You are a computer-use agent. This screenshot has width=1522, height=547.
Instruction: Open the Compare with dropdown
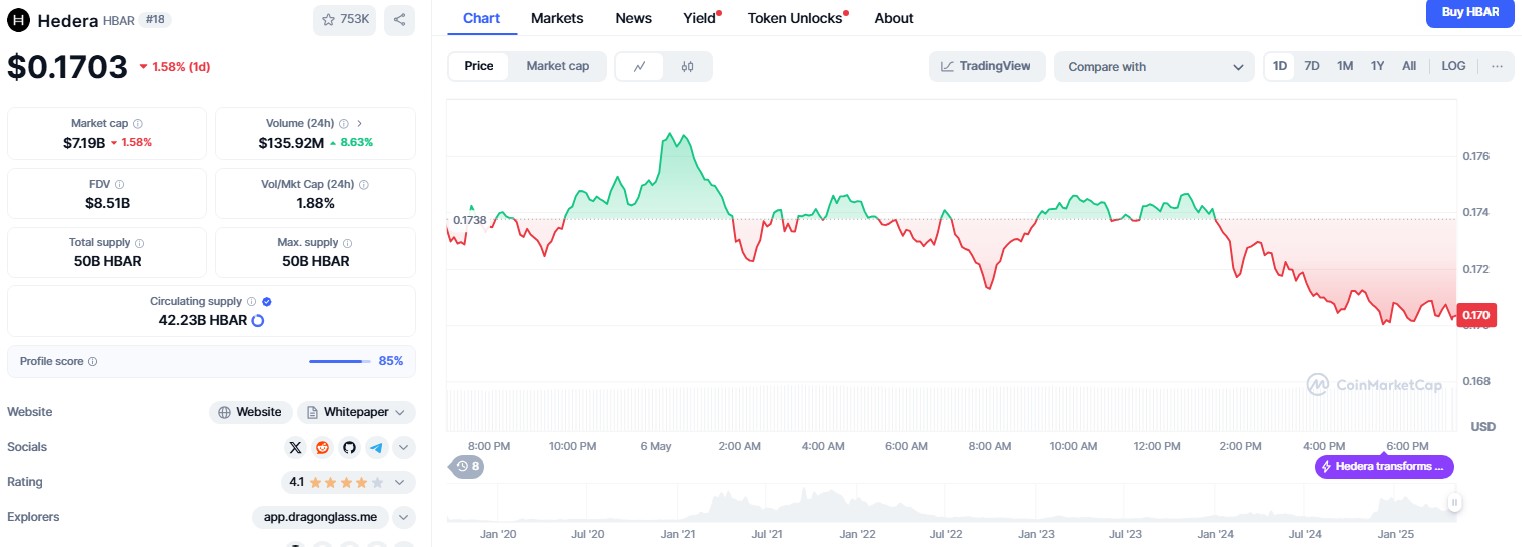(x=1153, y=67)
